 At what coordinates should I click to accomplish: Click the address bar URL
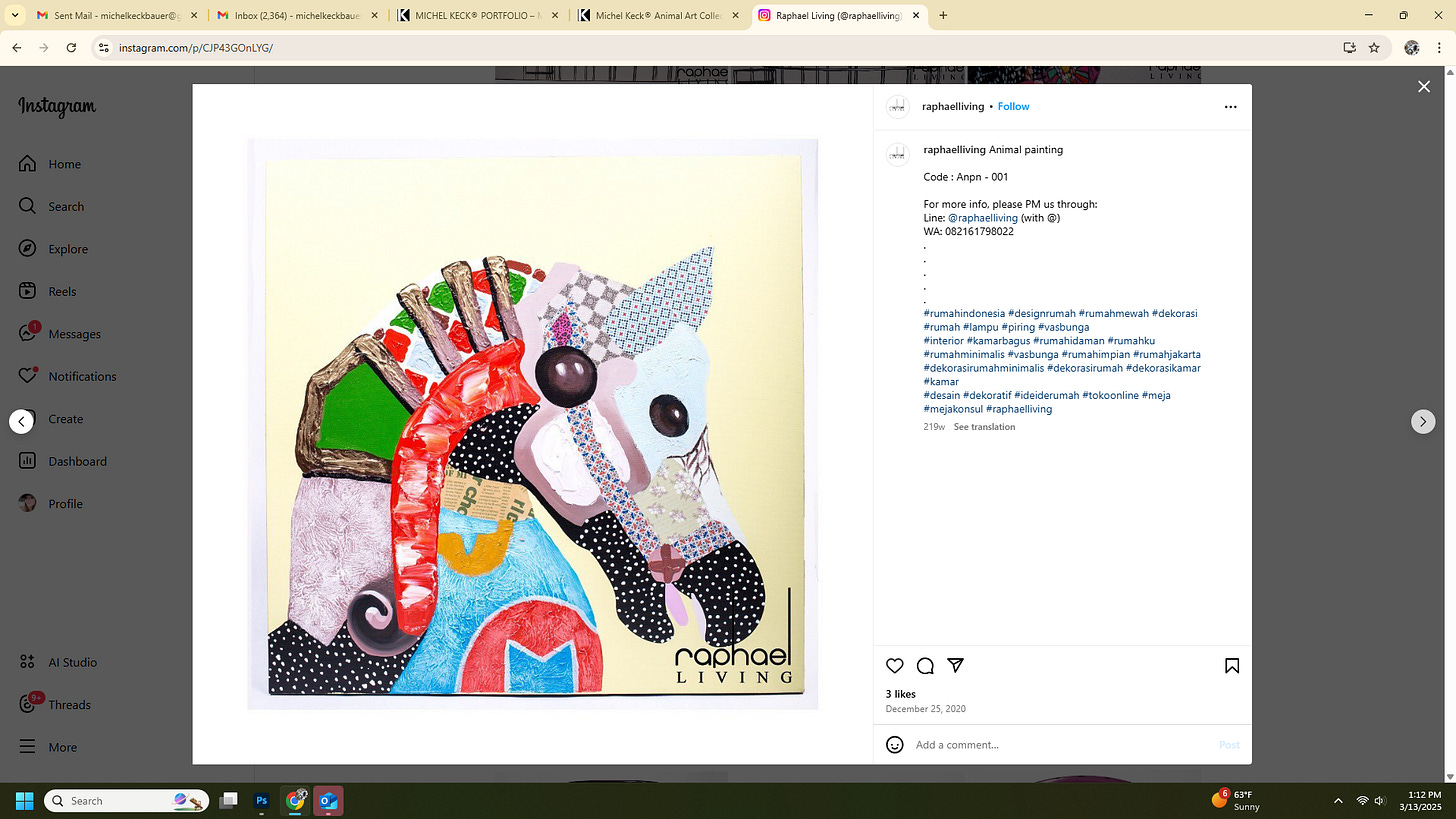pyautogui.click(x=196, y=48)
